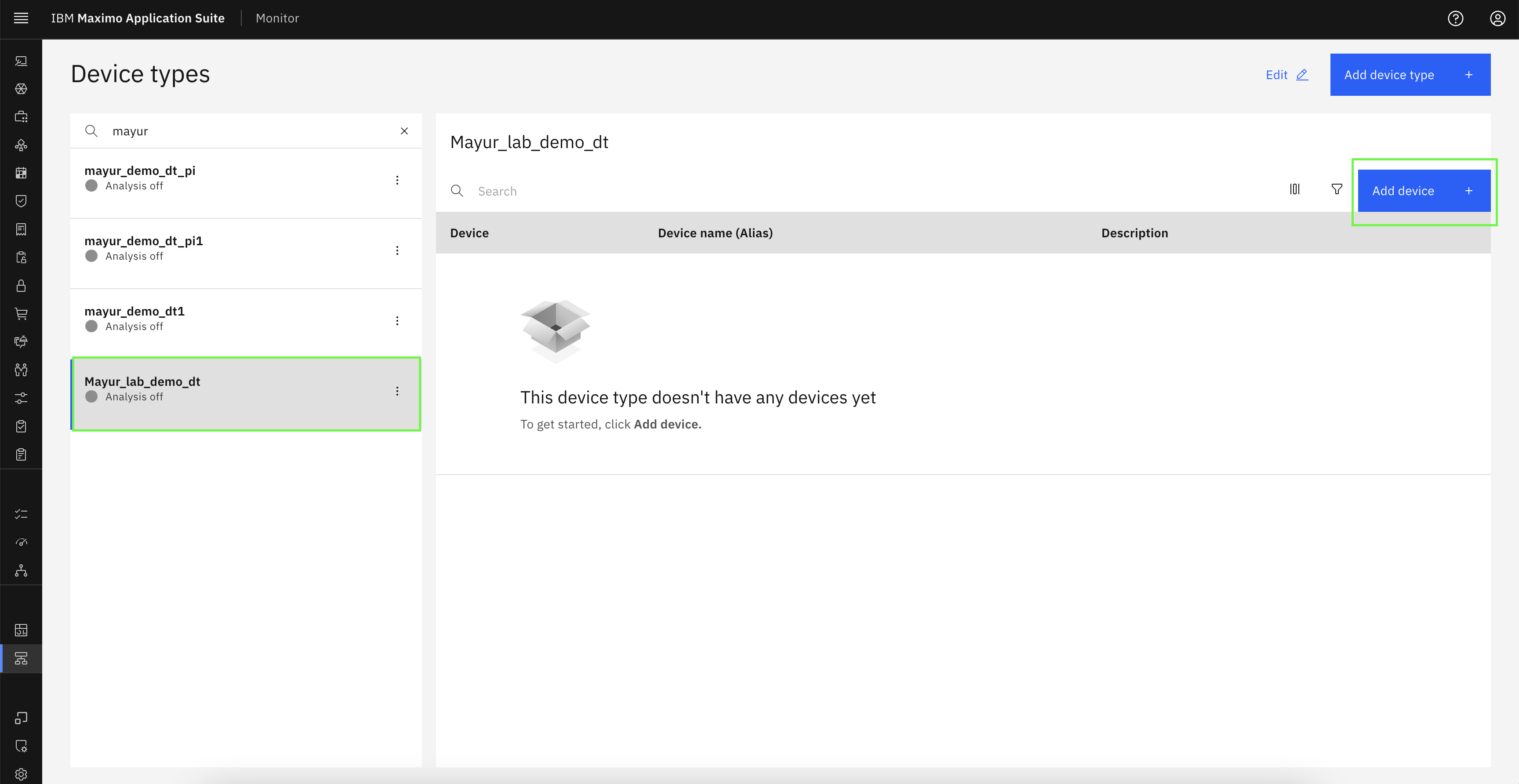Click the gear settings icon in sidebar
Screen dimensions: 1519x784
pyautogui.click(x=21, y=774)
